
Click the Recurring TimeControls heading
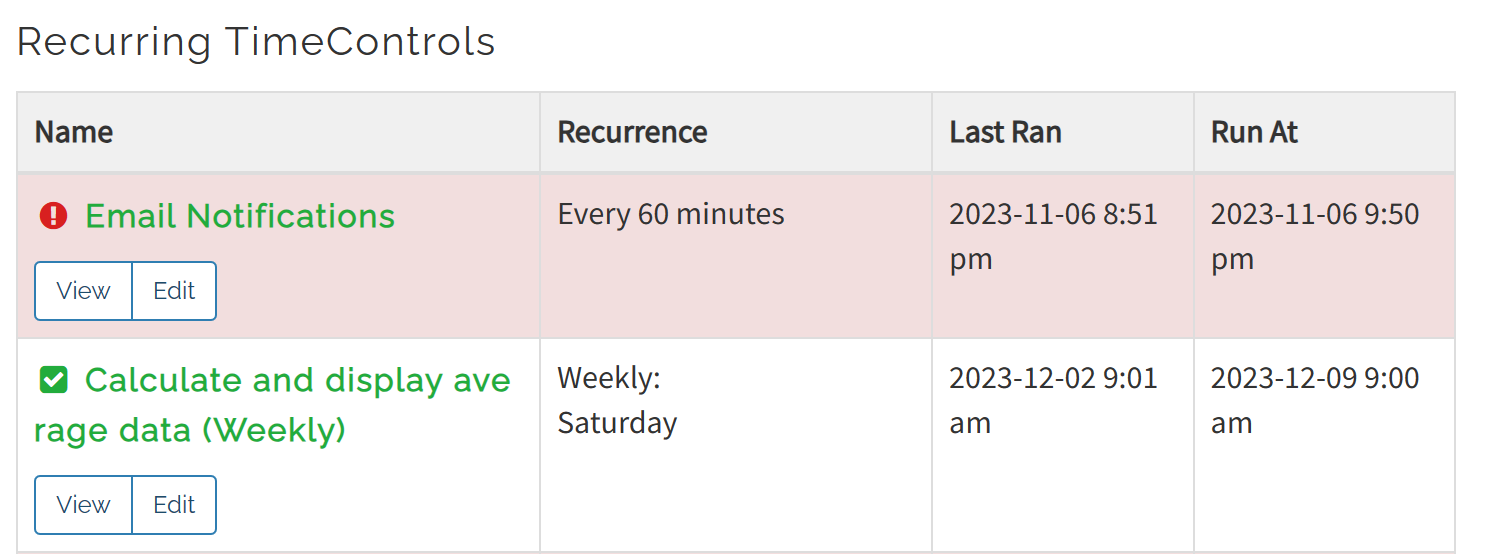[x=256, y=42]
